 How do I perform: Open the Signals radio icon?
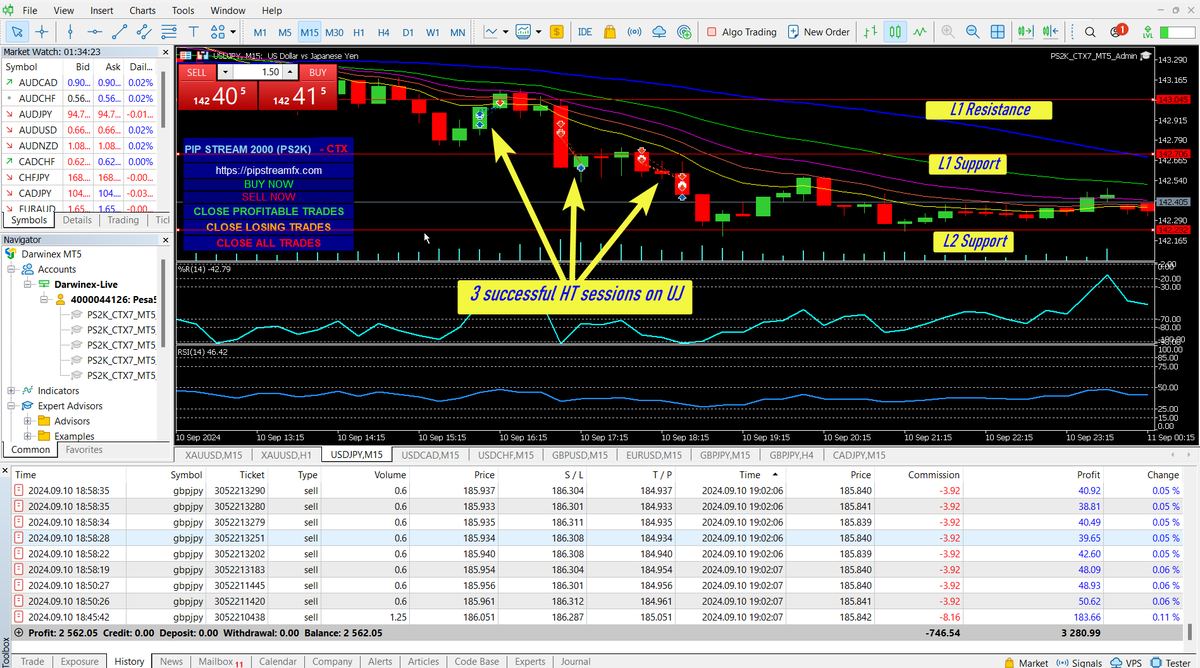634,32
